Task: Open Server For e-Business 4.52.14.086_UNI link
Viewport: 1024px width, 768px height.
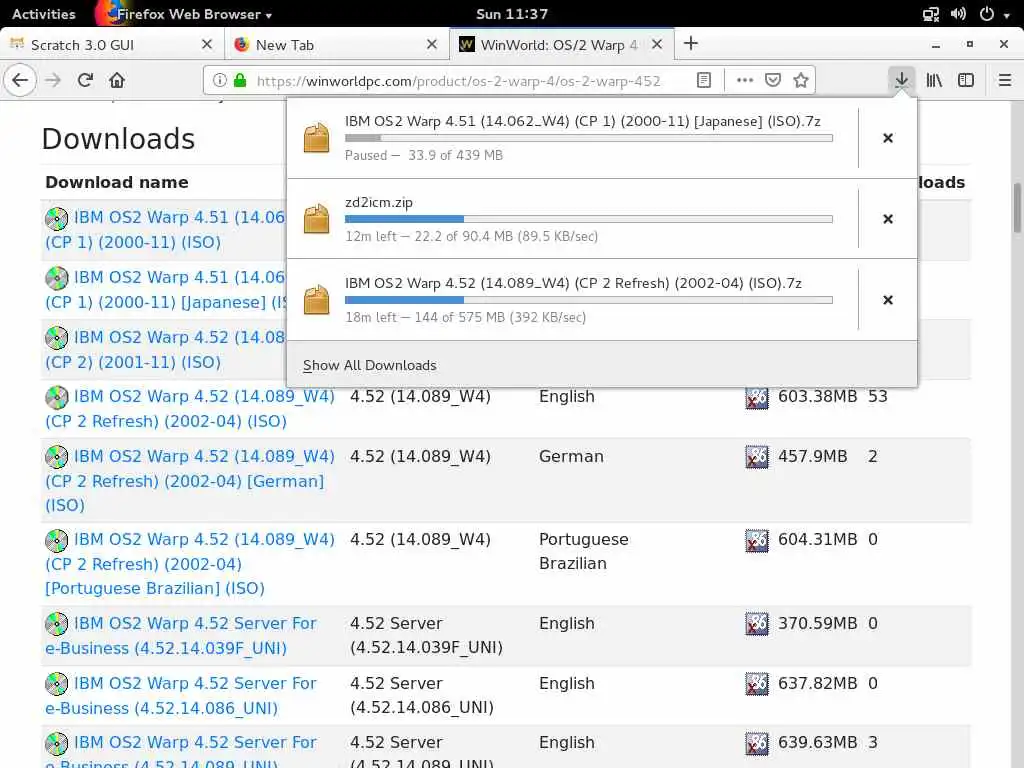Action: (x=181, y=696)
